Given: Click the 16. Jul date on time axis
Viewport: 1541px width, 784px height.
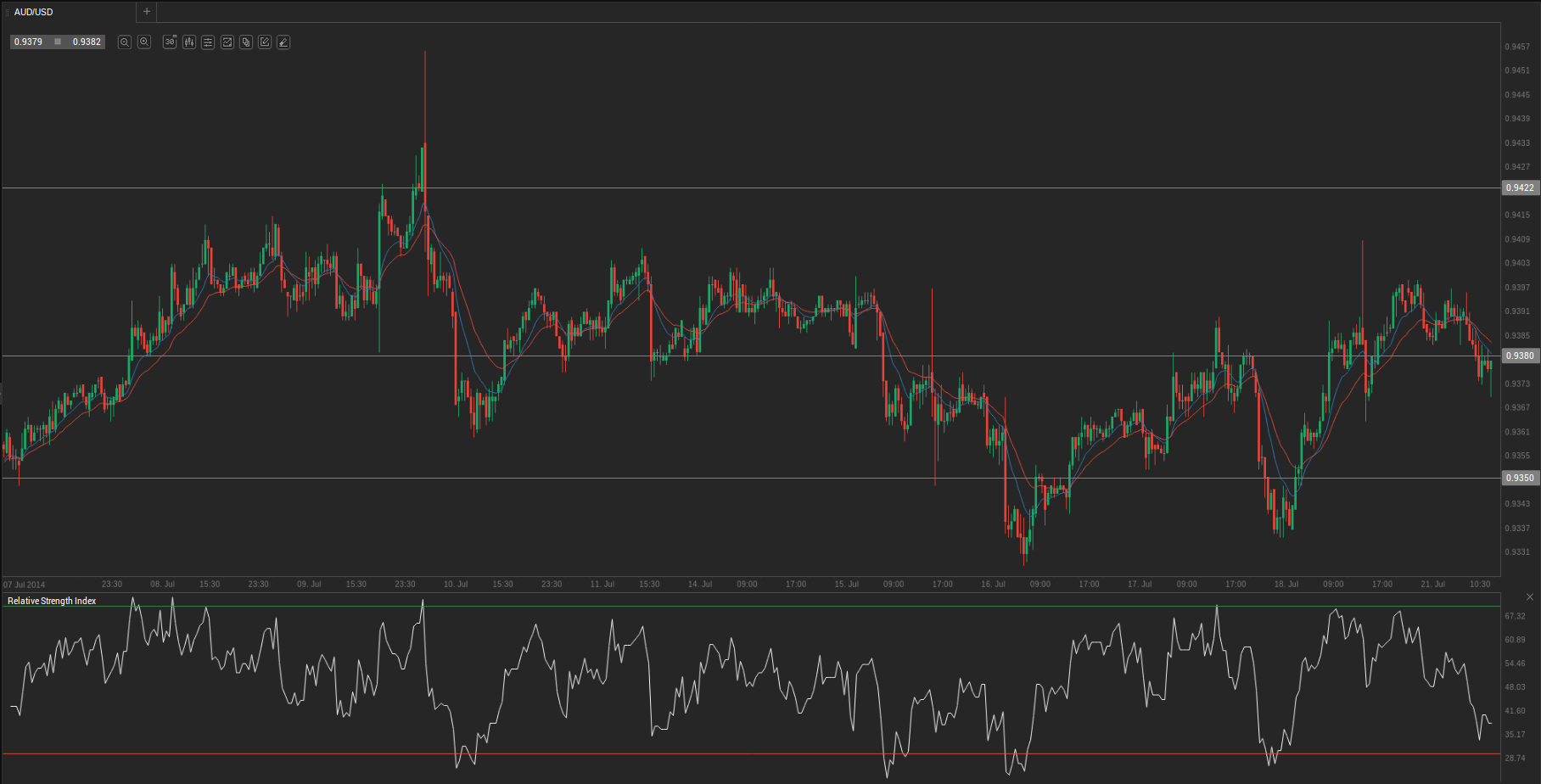Looking at the screenshot, I should pyautogui.click(x=993, y=585).
